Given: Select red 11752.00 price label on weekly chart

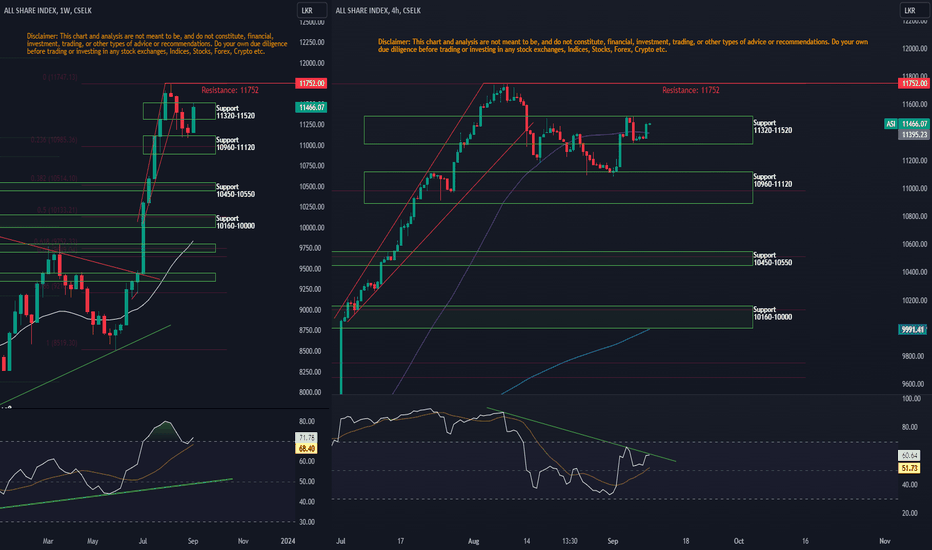Looking at the screenshot, I should (x=311, y=83).
